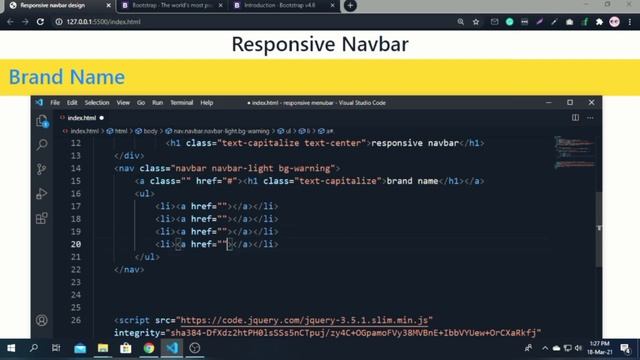
Task: Open the VS Code File menu
Action: 55,102
